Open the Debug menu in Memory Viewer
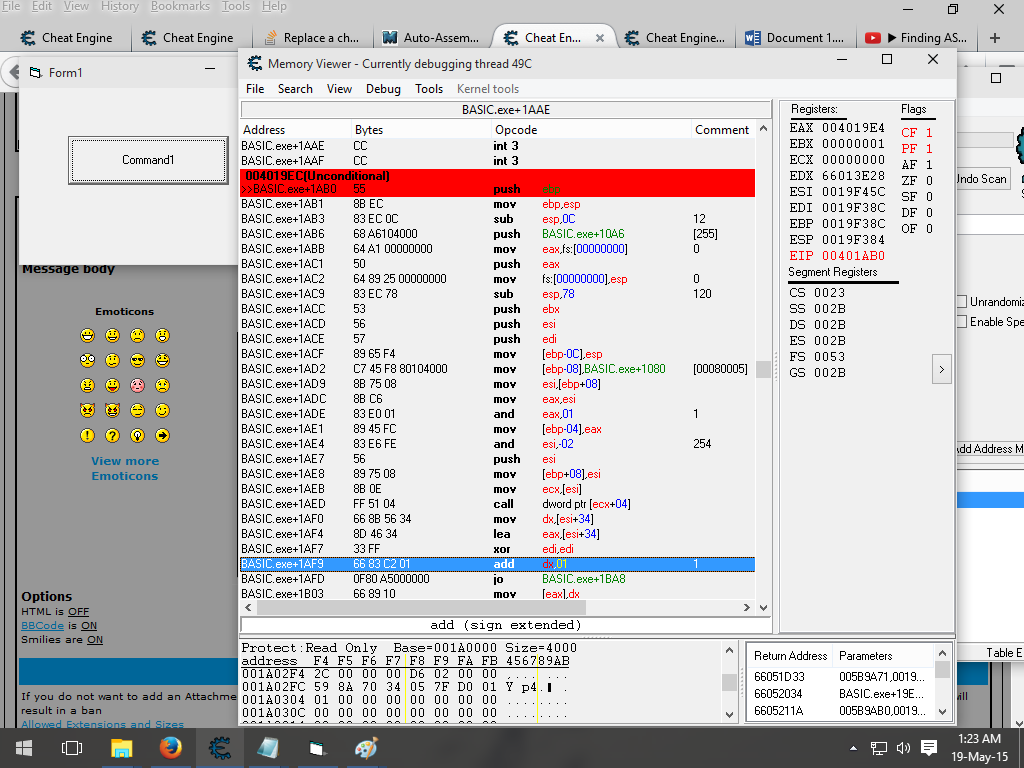The image size is (1024, 768). 383,89
